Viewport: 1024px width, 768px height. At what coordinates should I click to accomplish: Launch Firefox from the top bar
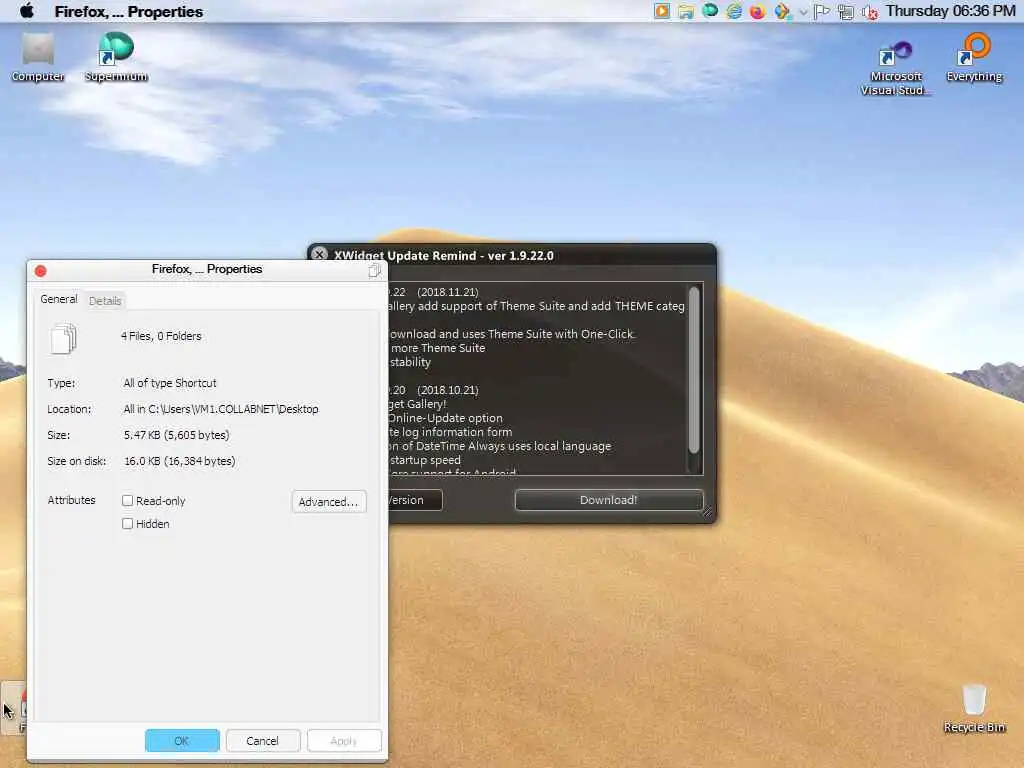click(x=758, y=12)
